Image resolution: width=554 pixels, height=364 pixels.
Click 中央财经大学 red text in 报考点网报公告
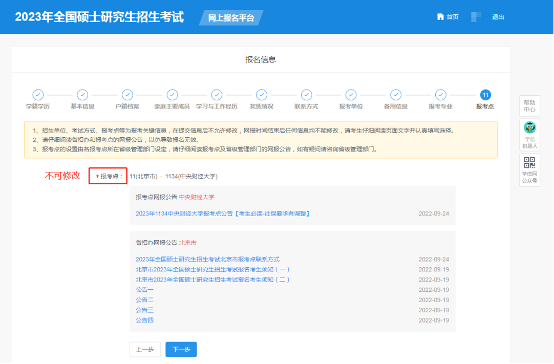196,197
